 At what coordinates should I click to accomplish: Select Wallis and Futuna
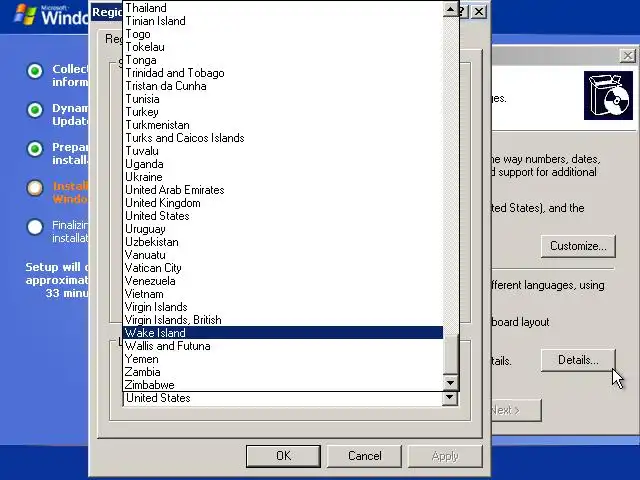(282, 346)
